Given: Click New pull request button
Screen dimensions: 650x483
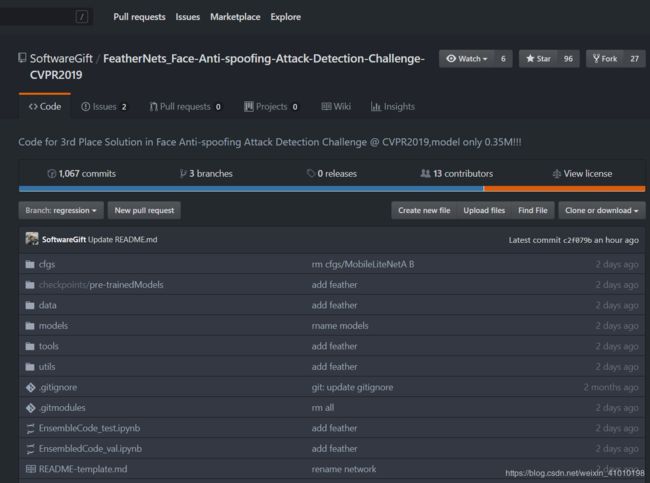Looking at the screenshot, I should tap(144, 210).
